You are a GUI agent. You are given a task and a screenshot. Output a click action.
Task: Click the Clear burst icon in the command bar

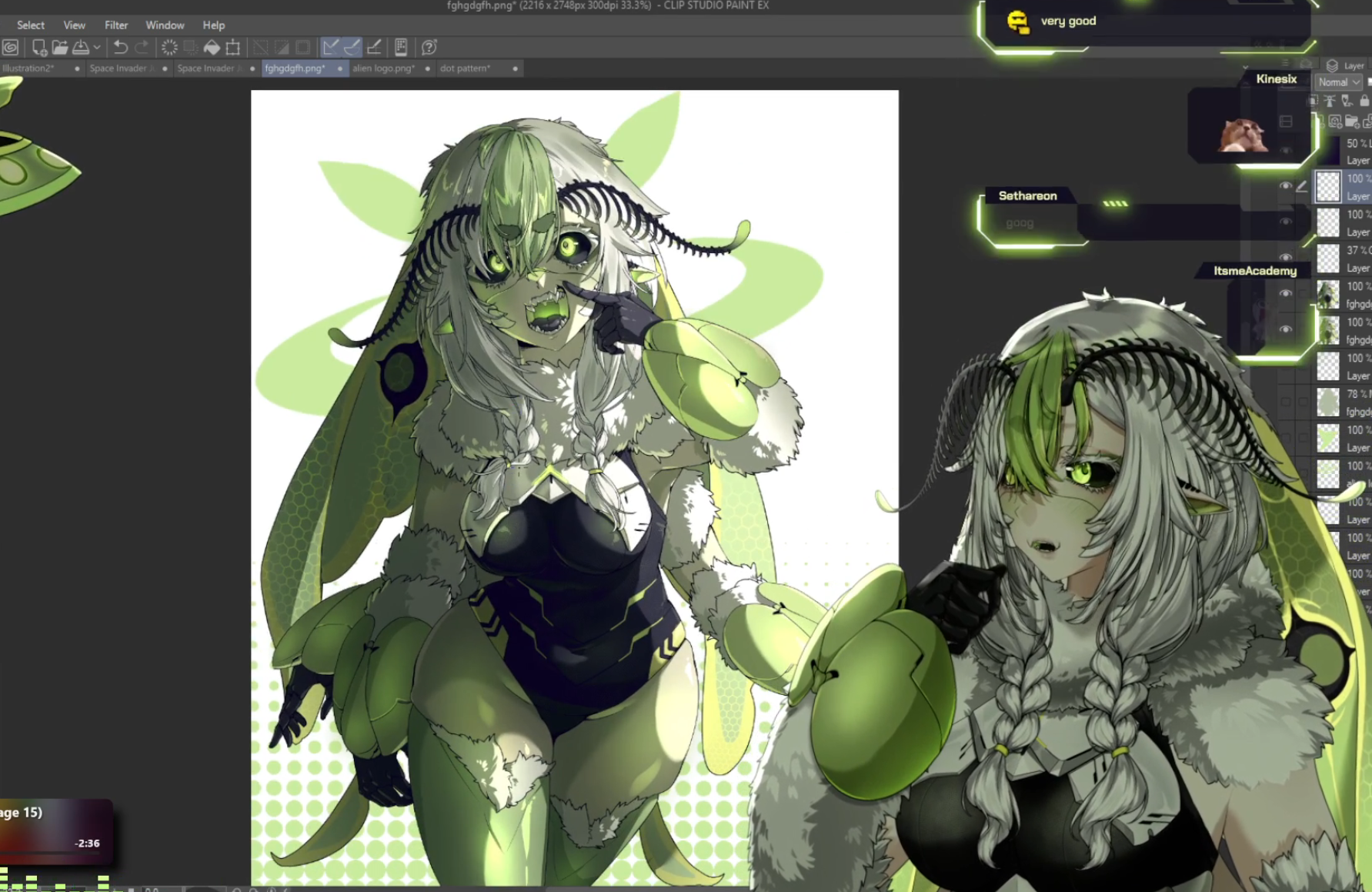(169, 48)
